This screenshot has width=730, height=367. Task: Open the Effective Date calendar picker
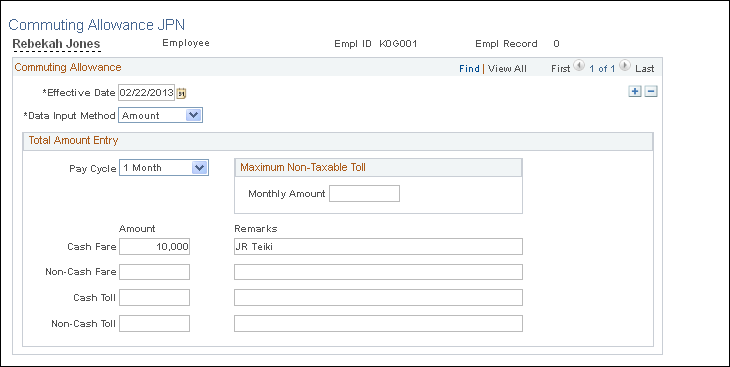click(x=182, y=93)
